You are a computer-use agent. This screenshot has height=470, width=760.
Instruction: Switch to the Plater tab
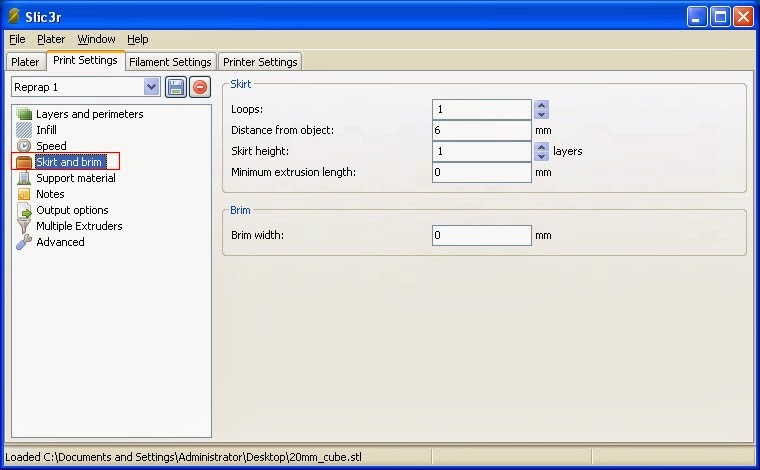click(25, 62)
